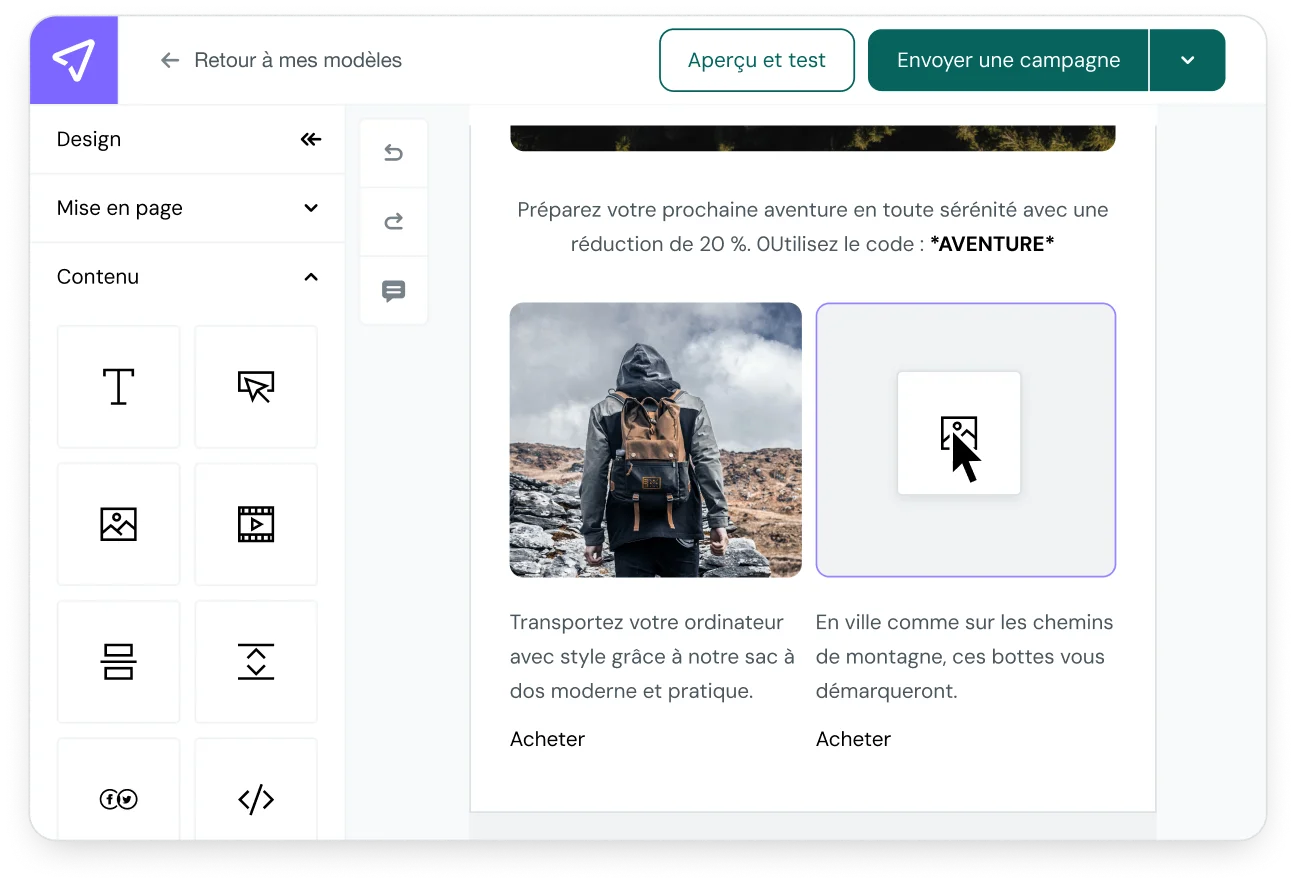Redo the last change
Viewport: 1296px width, 884px height.
click(394, 222)
